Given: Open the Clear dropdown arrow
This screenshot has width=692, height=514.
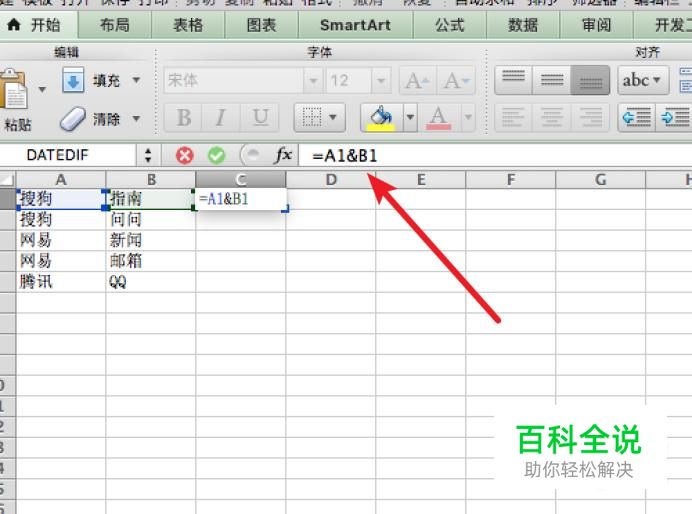Looking at the screenshot, I should pyautogui.click(x=136, y=118).
